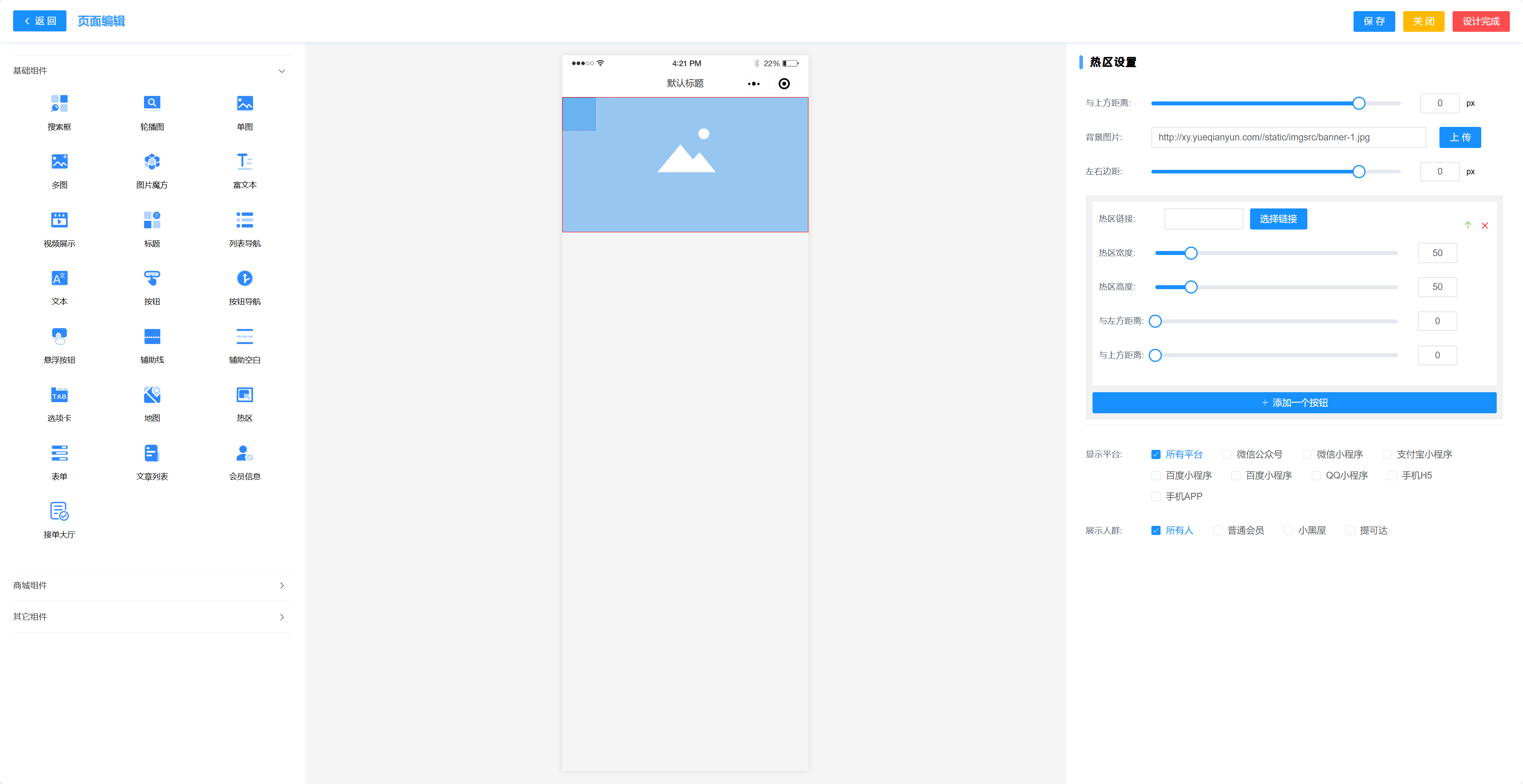Click the 保存 save button

click(1373, 21)
